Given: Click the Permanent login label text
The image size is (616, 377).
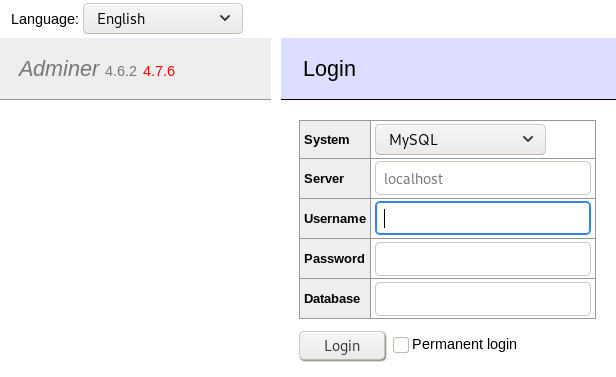Looking at the screenshot, I should pyautogui.click(x=464, y=344).
